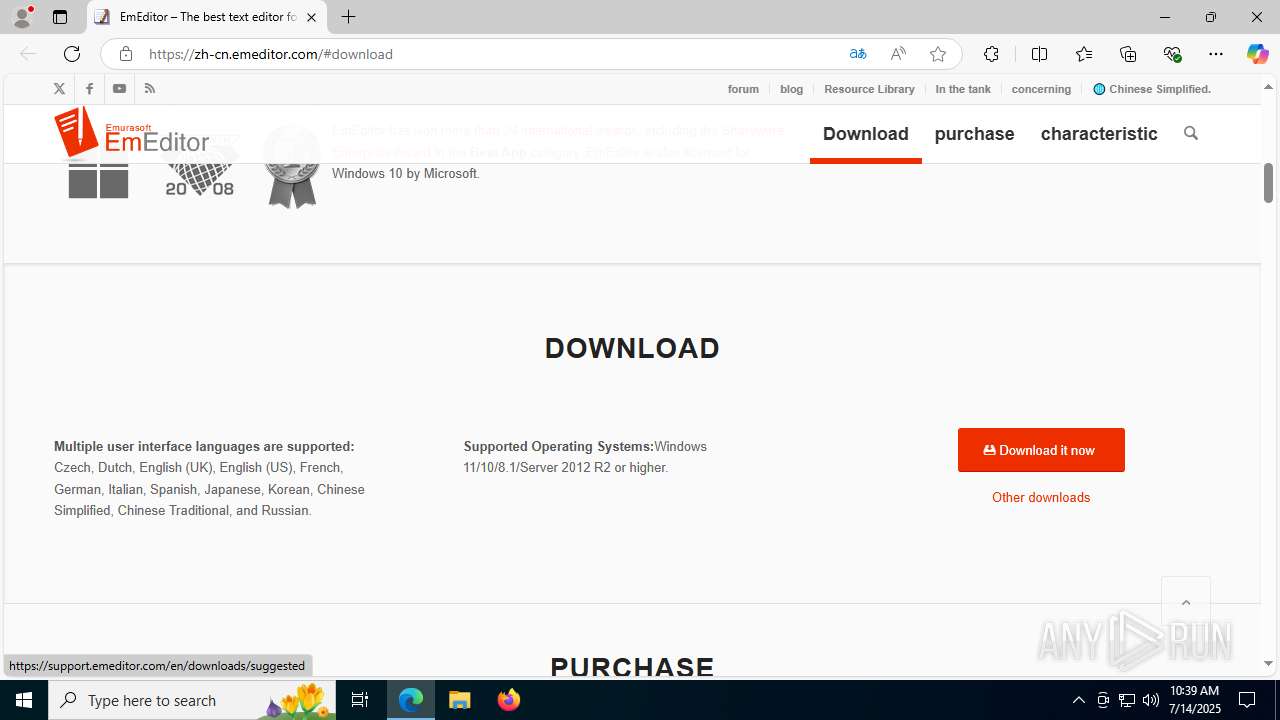Open Edge Settings and more menu
Viewport: 1280px width, 720px height.
1216,54
